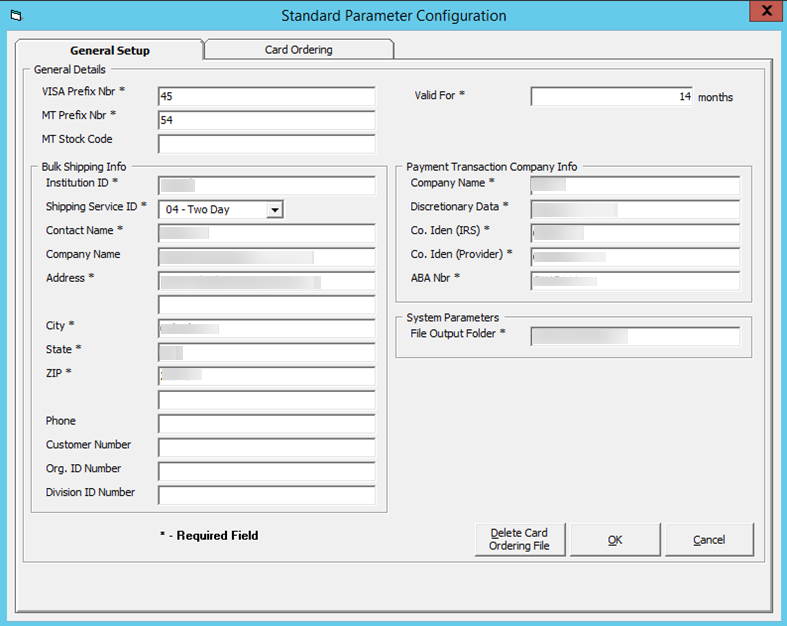This screenshot has width=787, height=626.
Task: Click the 'months' label
Action: click(x=715, y=97)
